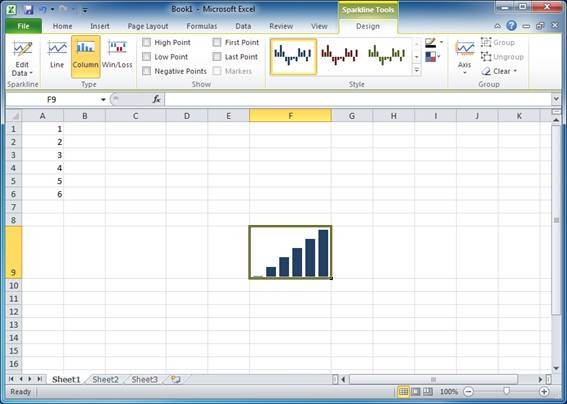Select the Sheet3 worksheet tab

click(x=144, y=379)
